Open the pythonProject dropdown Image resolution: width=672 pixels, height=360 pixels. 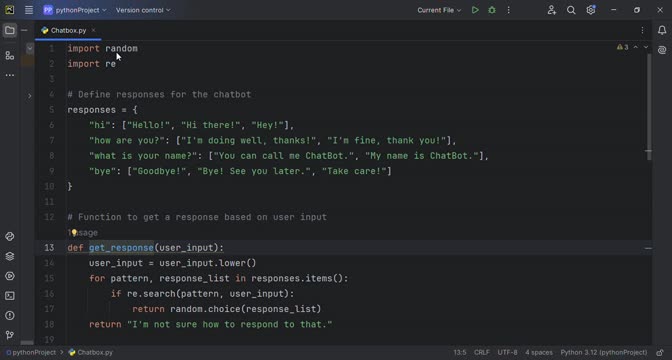[75, 10]
